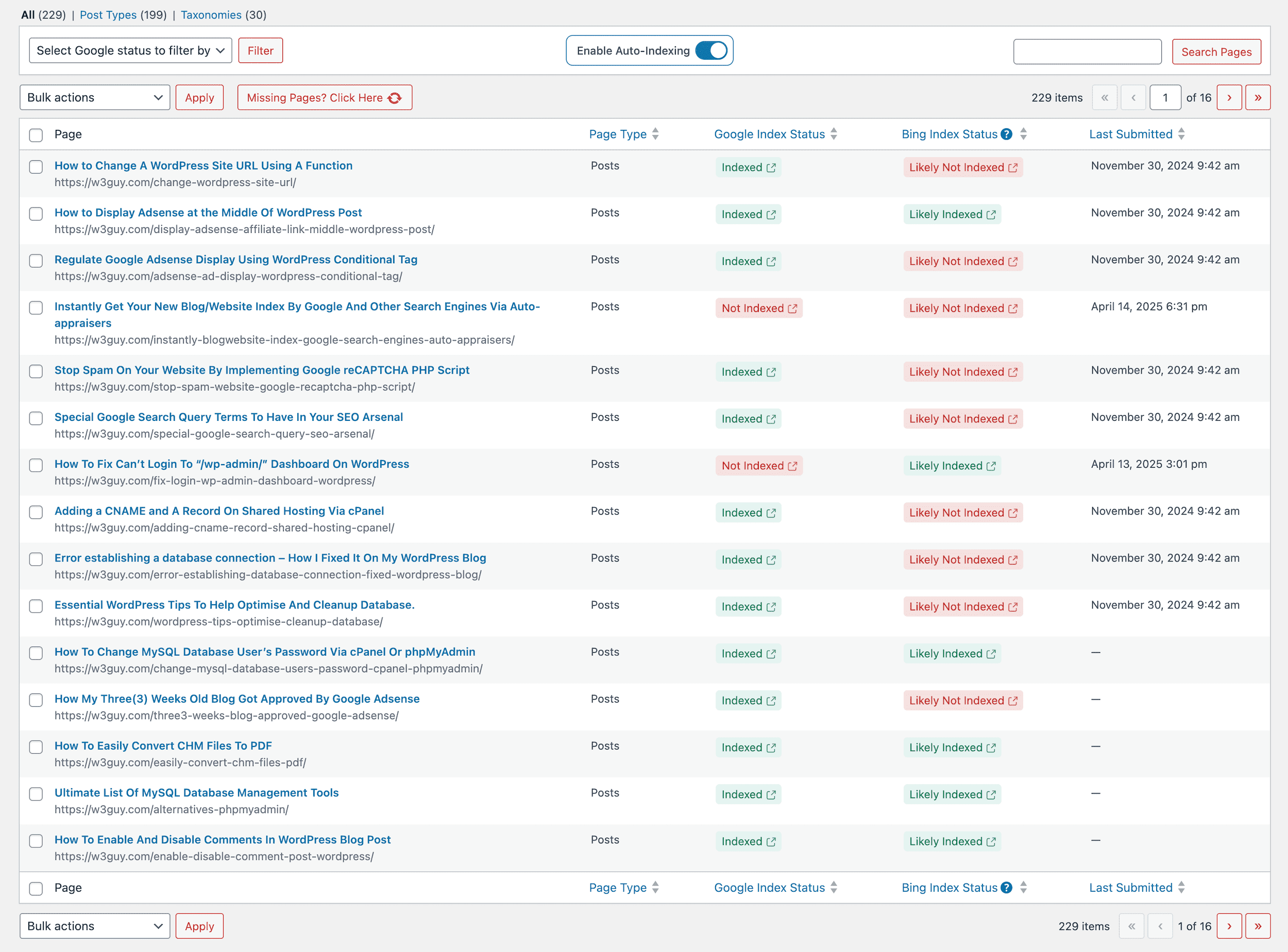Sort by Last Submitted header arrows
This screenshot has width=1288, height=952.
click(1181, 134)
